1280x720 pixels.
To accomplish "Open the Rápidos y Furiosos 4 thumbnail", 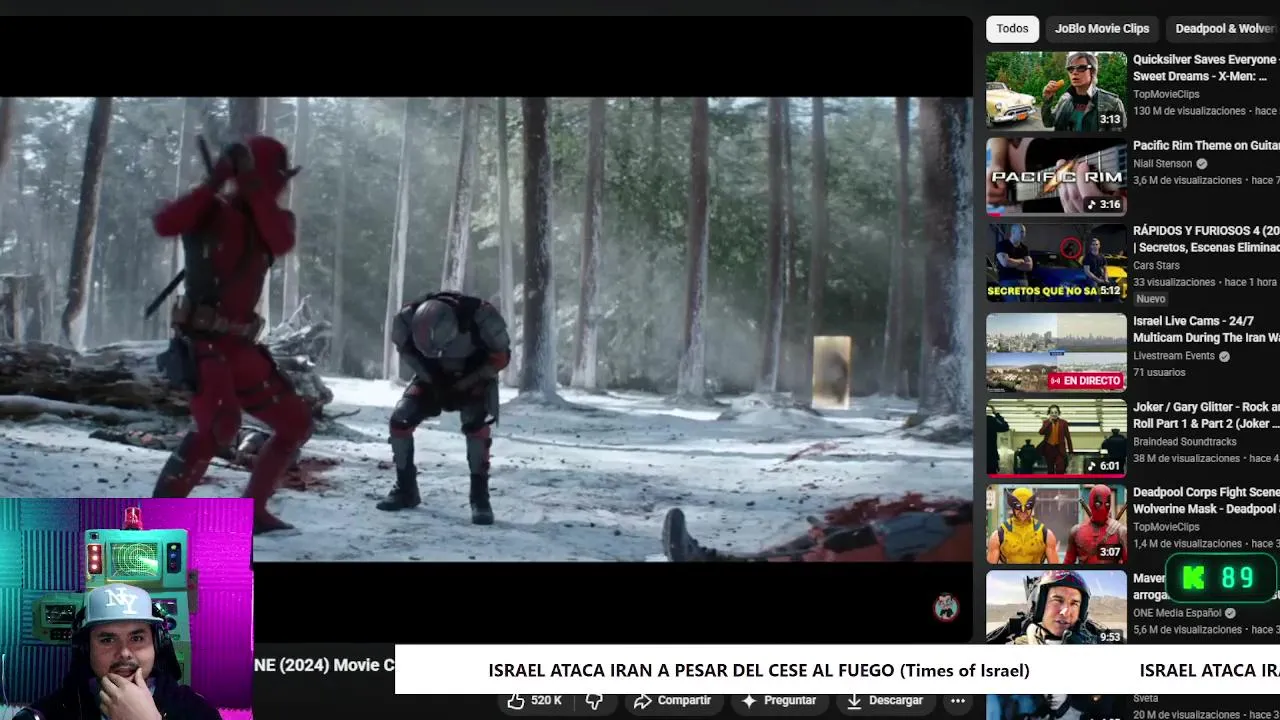I will (1056, 263).
